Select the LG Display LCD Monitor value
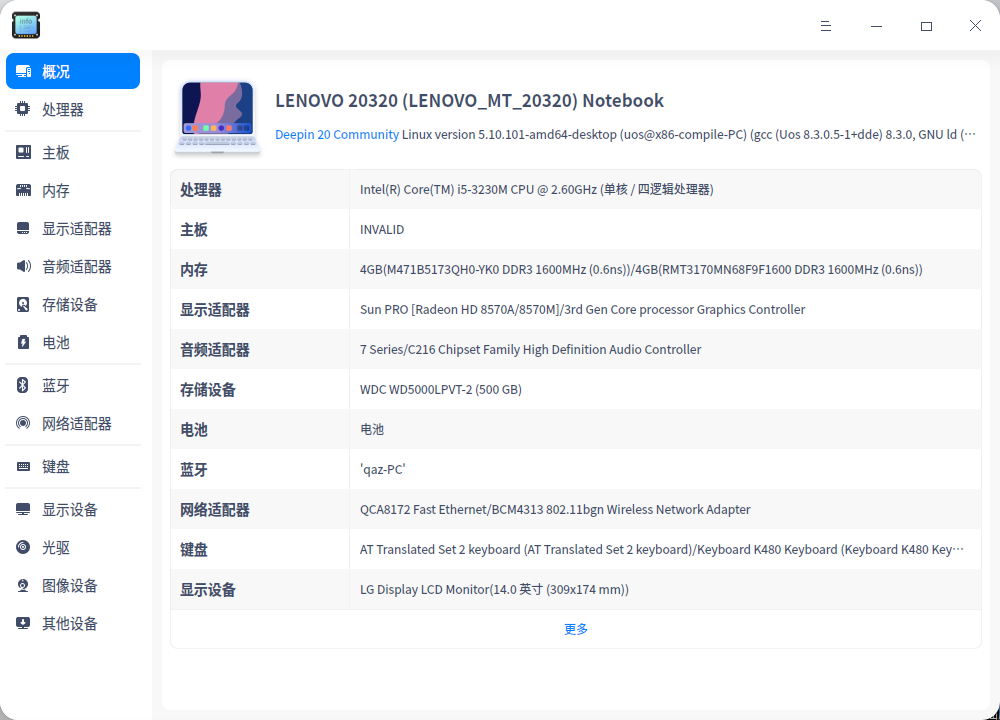The image size is (1000, 720). pos(494,589)
